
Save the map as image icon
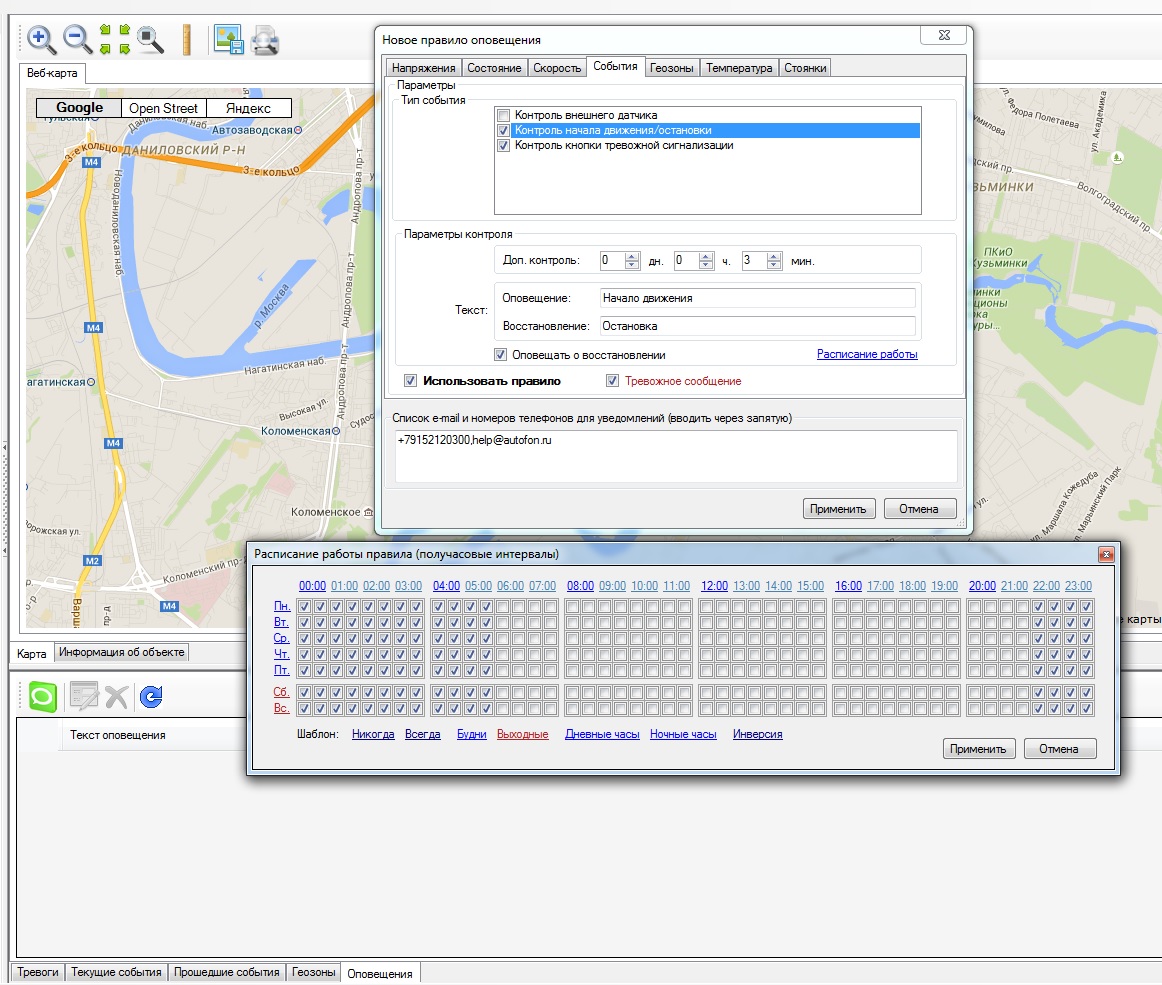point(228,40)
